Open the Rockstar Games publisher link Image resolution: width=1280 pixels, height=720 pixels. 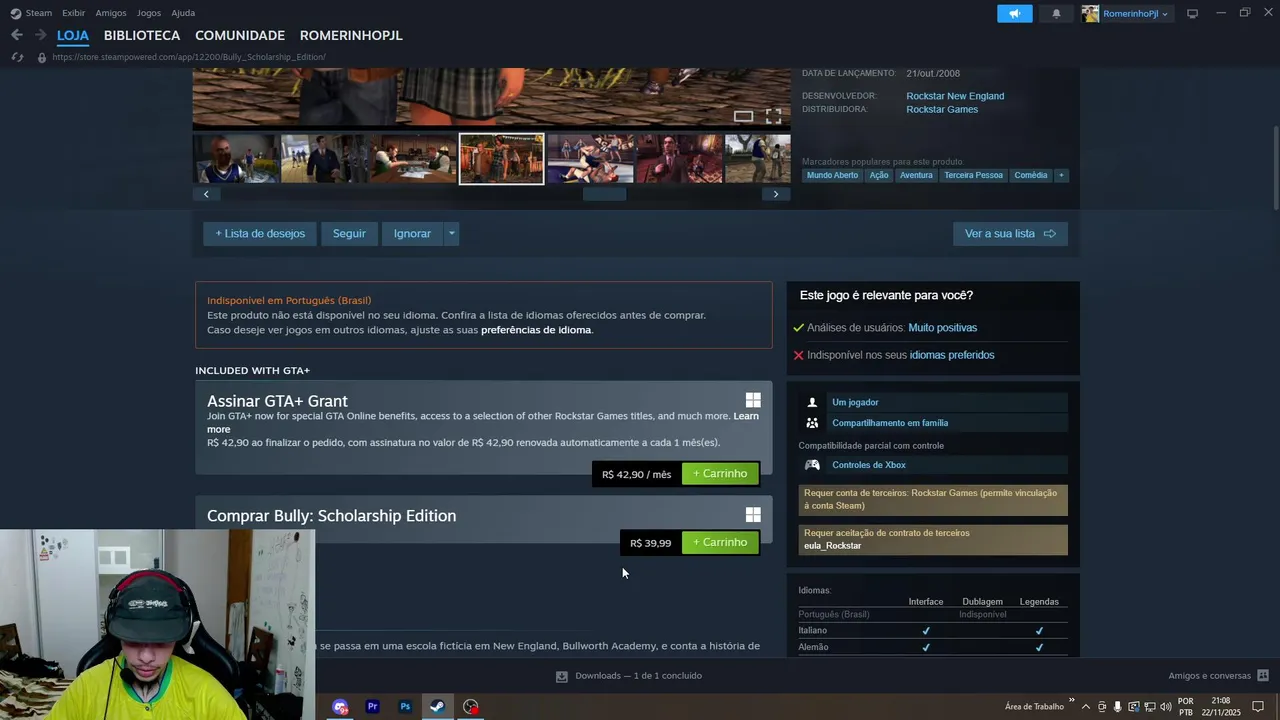[x=942, y=109]
